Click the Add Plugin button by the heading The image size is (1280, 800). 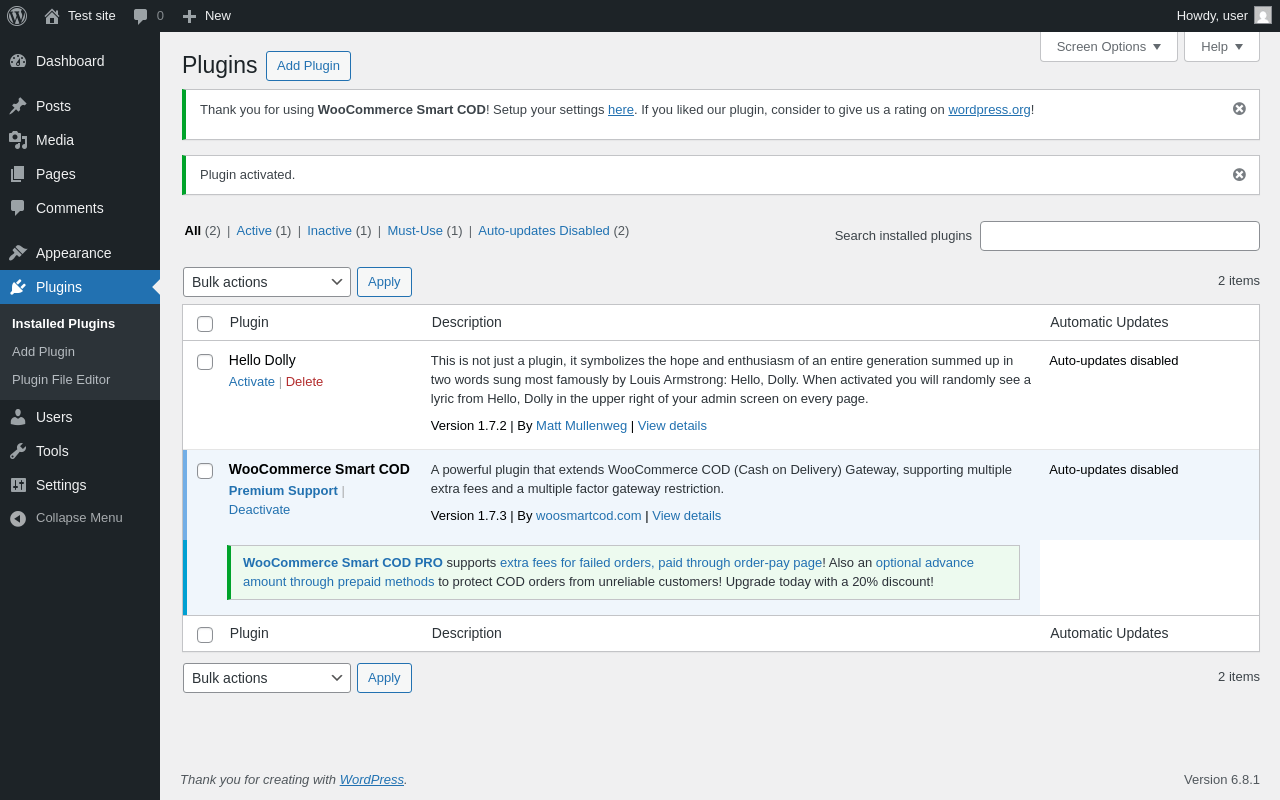click(x=308, y=66)
